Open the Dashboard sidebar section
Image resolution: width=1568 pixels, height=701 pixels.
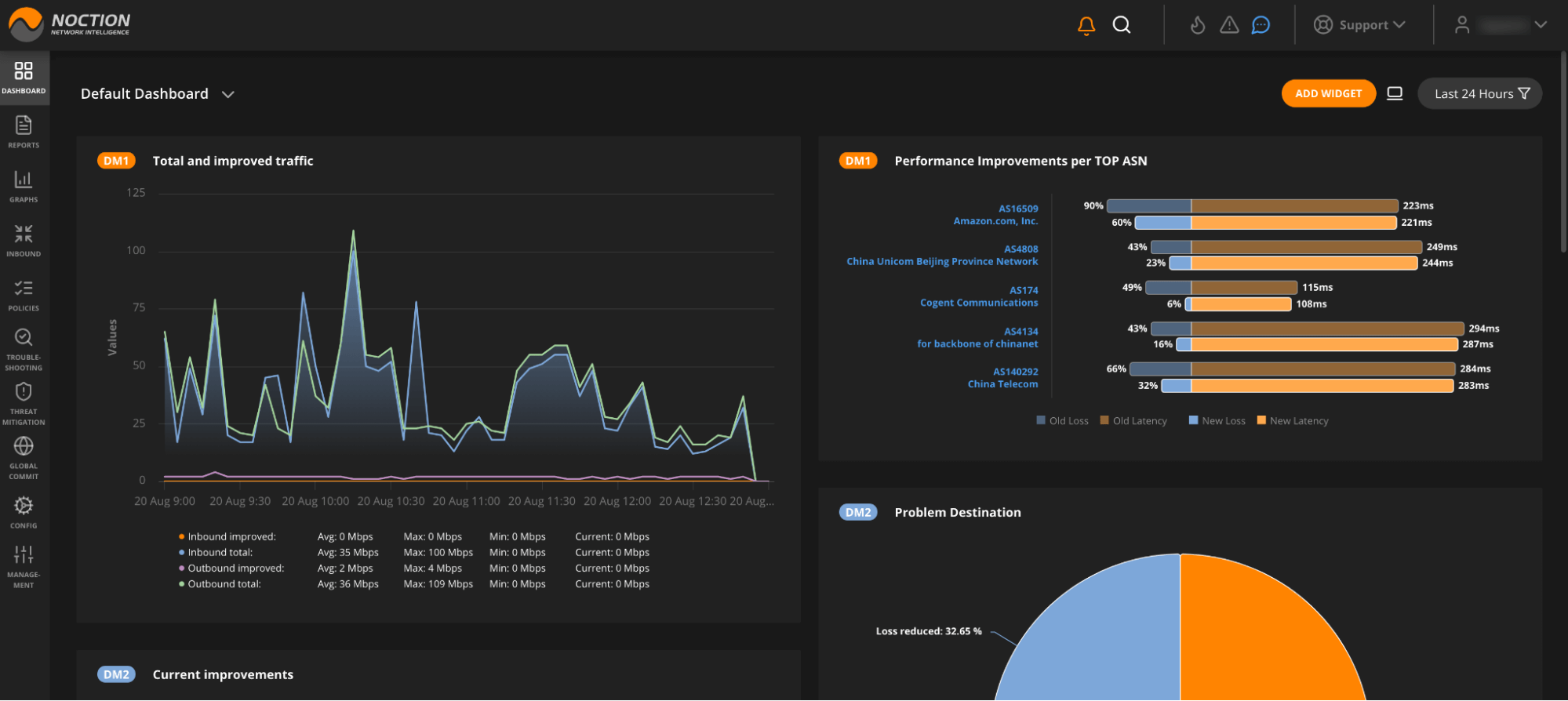24,78
